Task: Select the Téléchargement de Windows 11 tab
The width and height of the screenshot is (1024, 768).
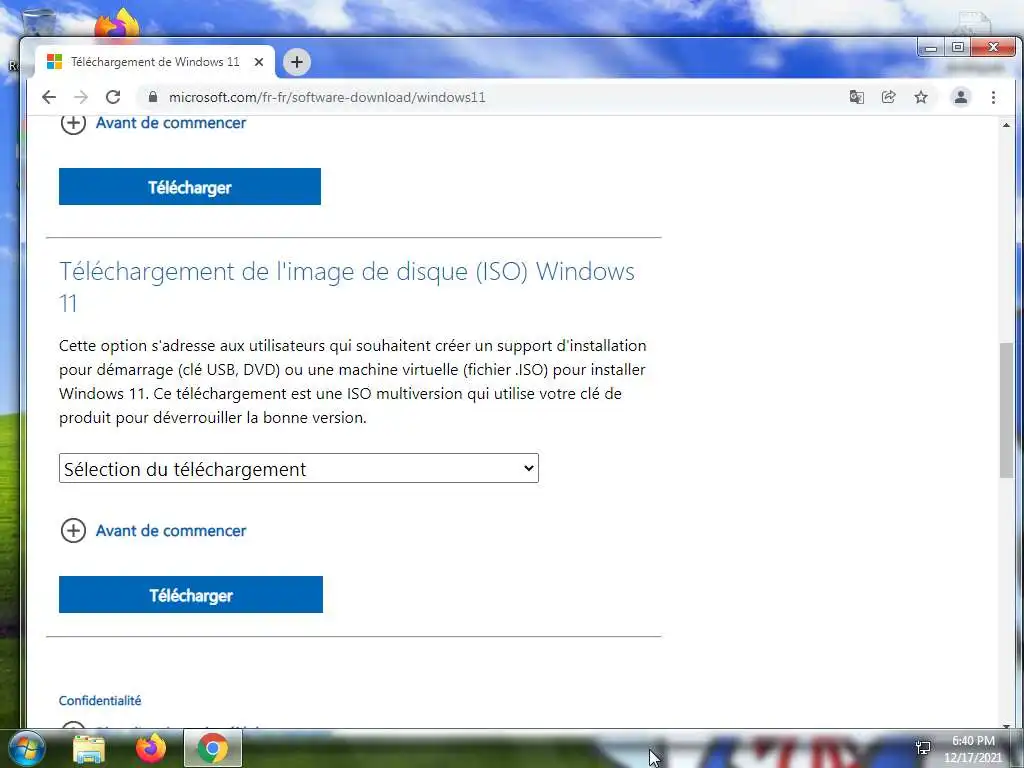Action: [x=155, y=62]
